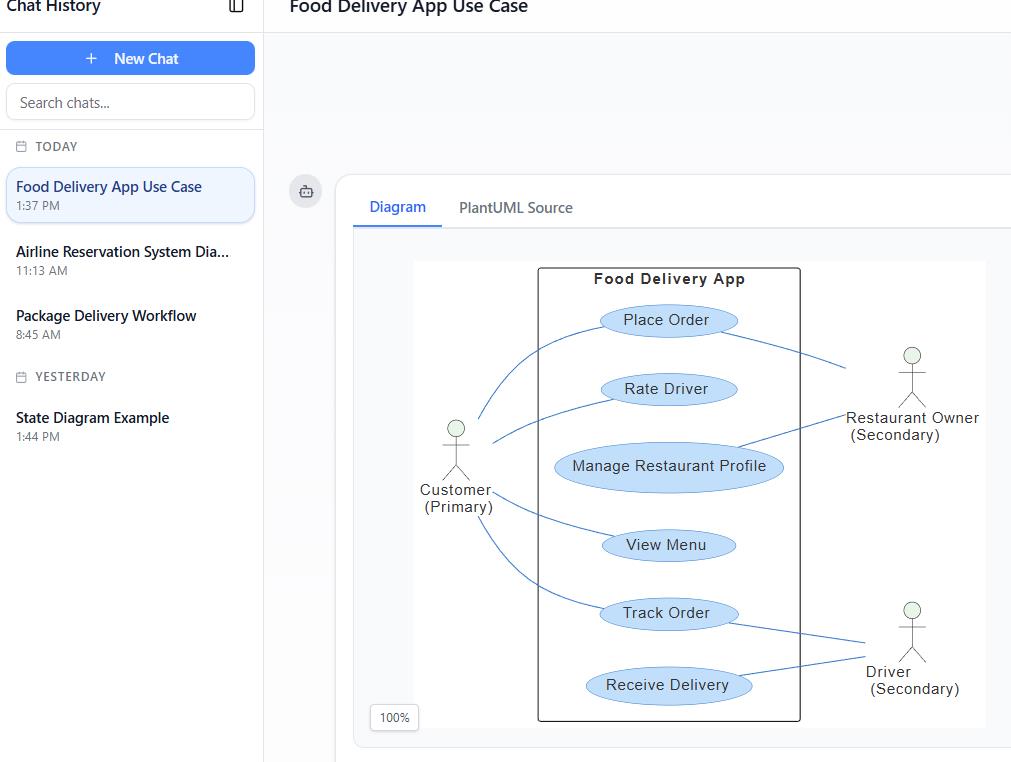Click the Receive Delivery use case

[x=667, y=685]
